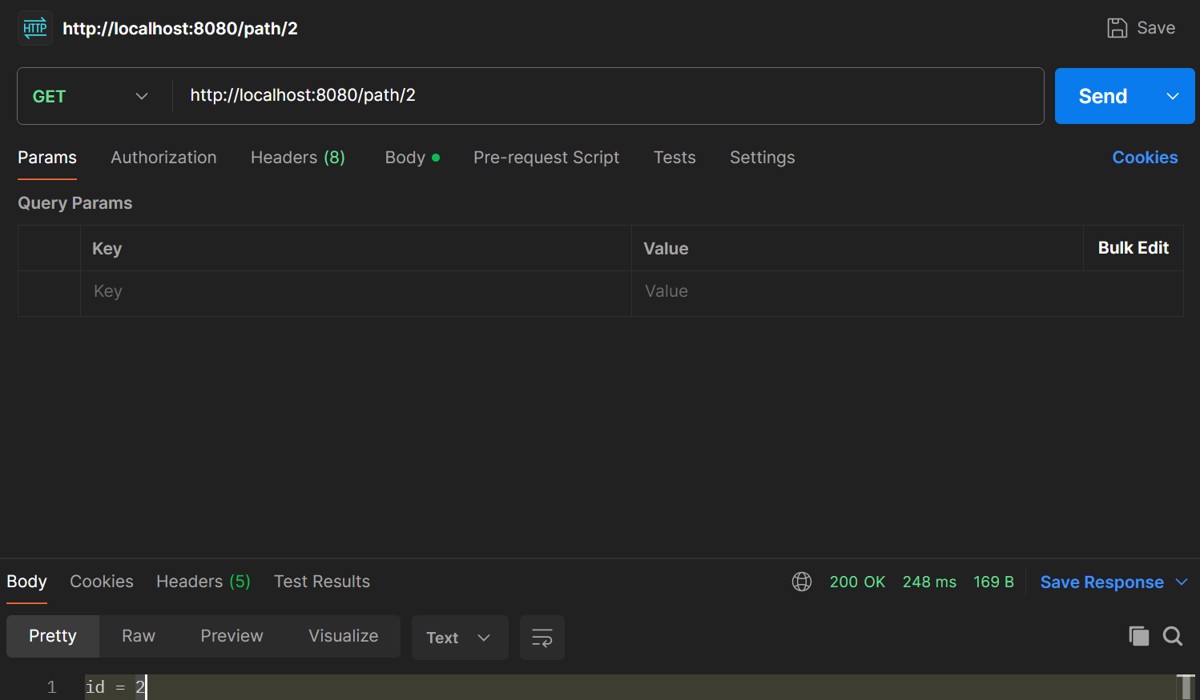1200x700 pixels.
Task: Click the network globe icon
Action: click(801, 582)
